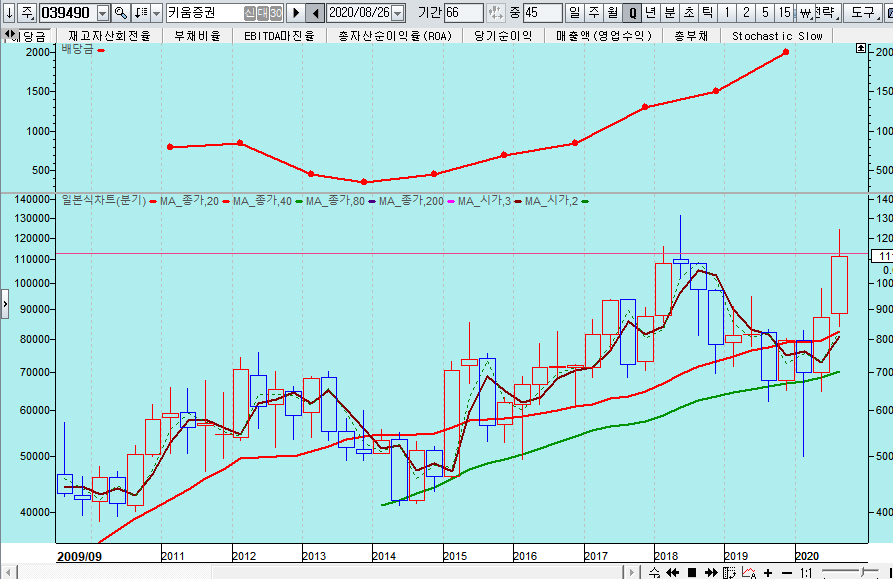This screenshot has height=579, width=893.
Task: Select the quarterly Q period toggle
Action: tap(632, 13)
